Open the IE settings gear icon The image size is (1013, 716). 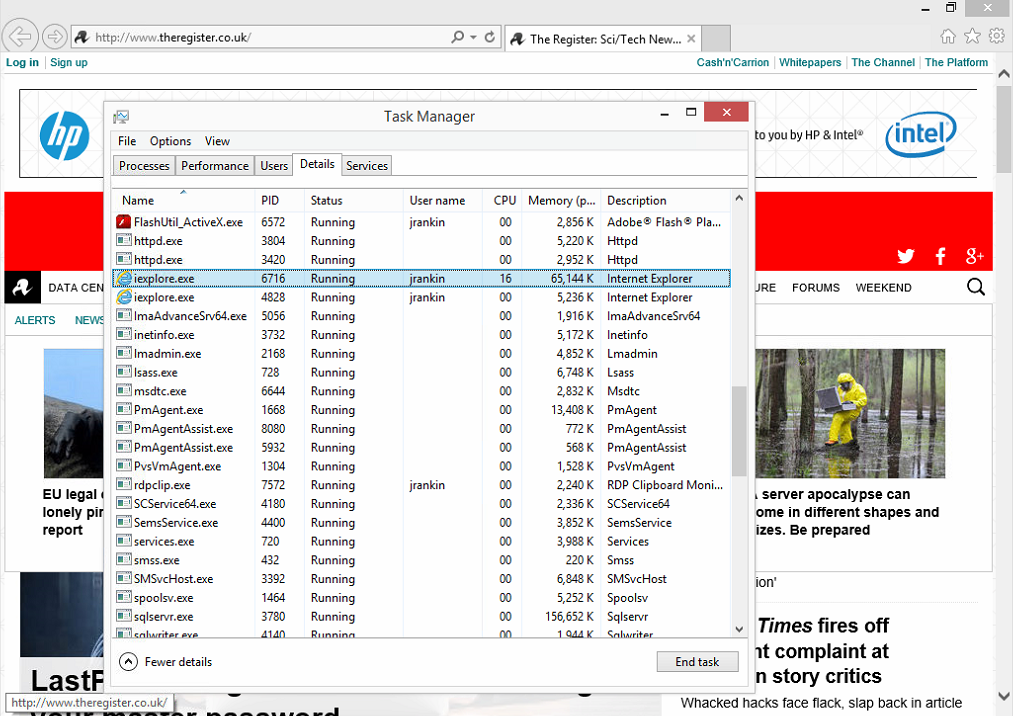click(x=996, y=37)
